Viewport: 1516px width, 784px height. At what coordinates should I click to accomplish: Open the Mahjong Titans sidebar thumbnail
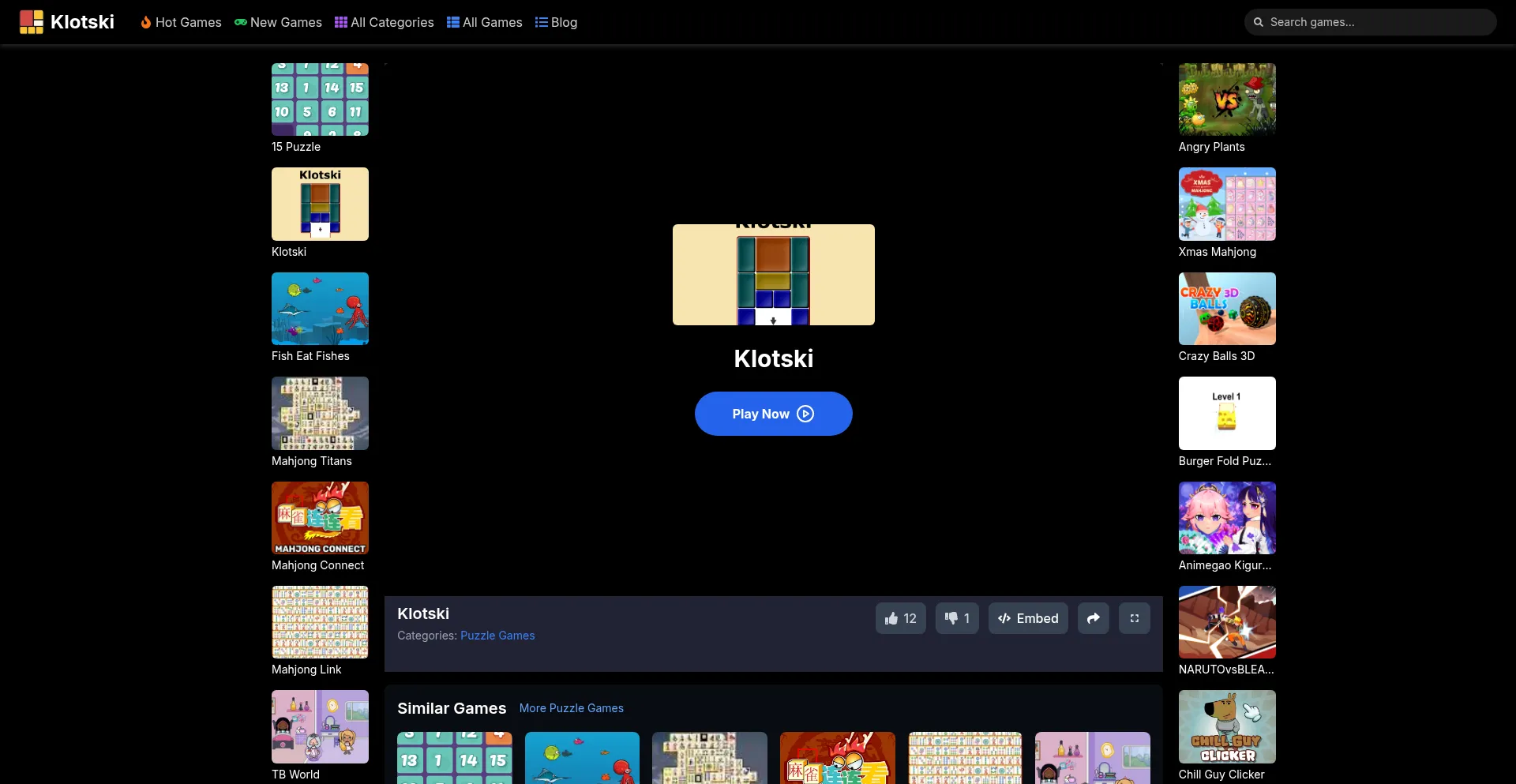tap(320, 413)
